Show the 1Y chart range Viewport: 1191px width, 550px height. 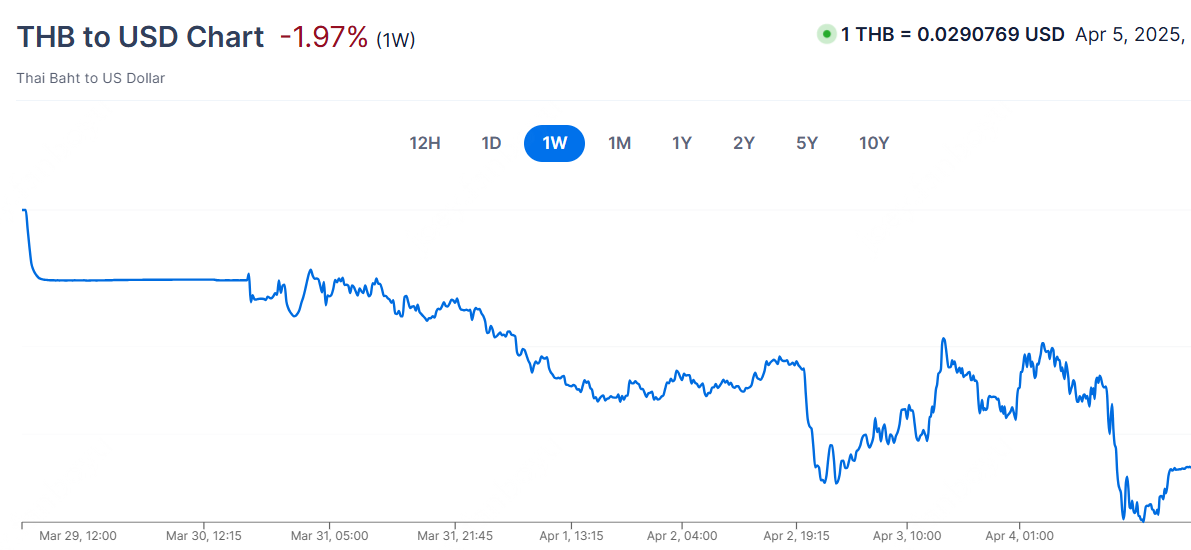coord(682,143)
